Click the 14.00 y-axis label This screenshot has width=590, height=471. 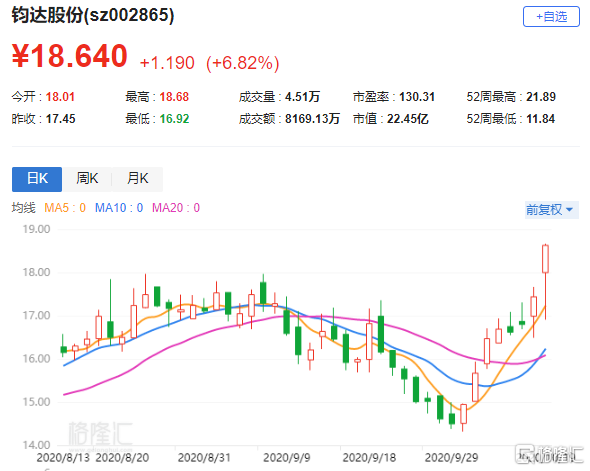(36, 445)
